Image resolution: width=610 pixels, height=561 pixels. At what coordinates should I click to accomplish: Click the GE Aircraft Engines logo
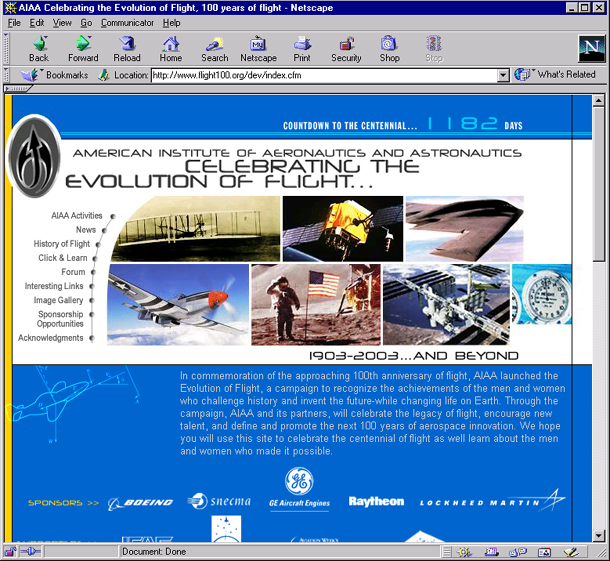pyautogui.click(x=299, y=488)
